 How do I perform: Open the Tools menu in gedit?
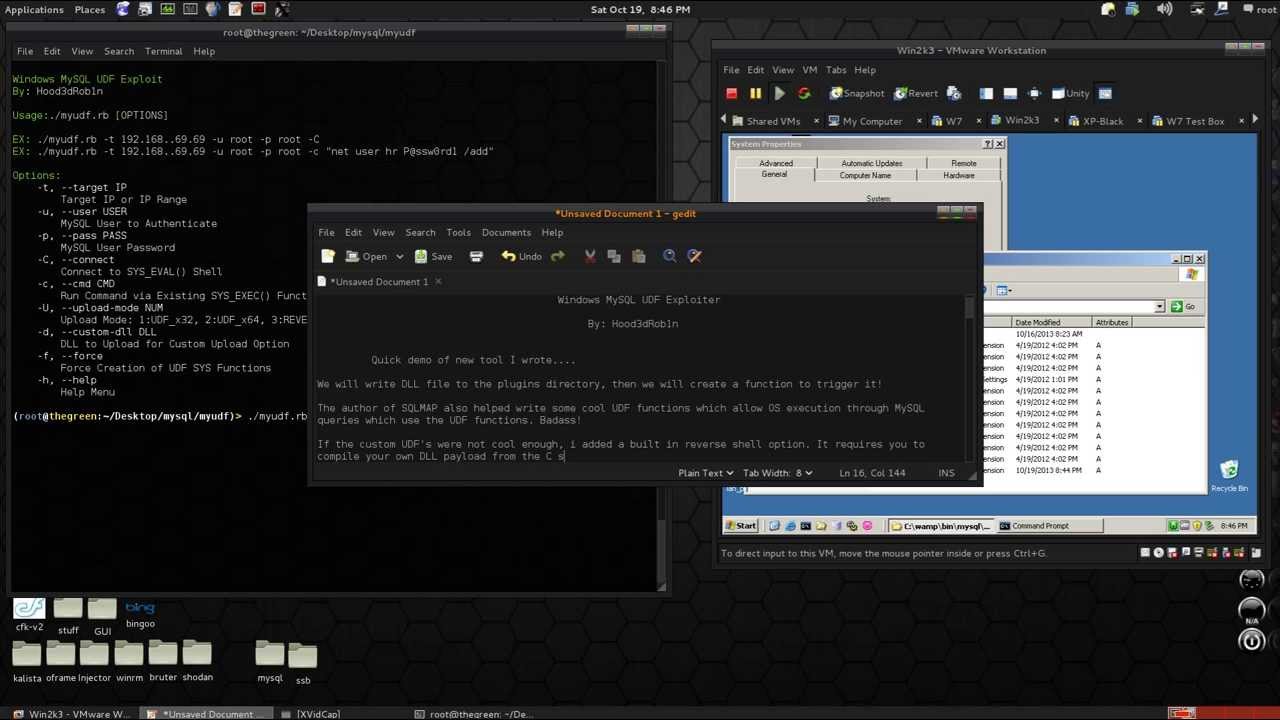[458, 232]
